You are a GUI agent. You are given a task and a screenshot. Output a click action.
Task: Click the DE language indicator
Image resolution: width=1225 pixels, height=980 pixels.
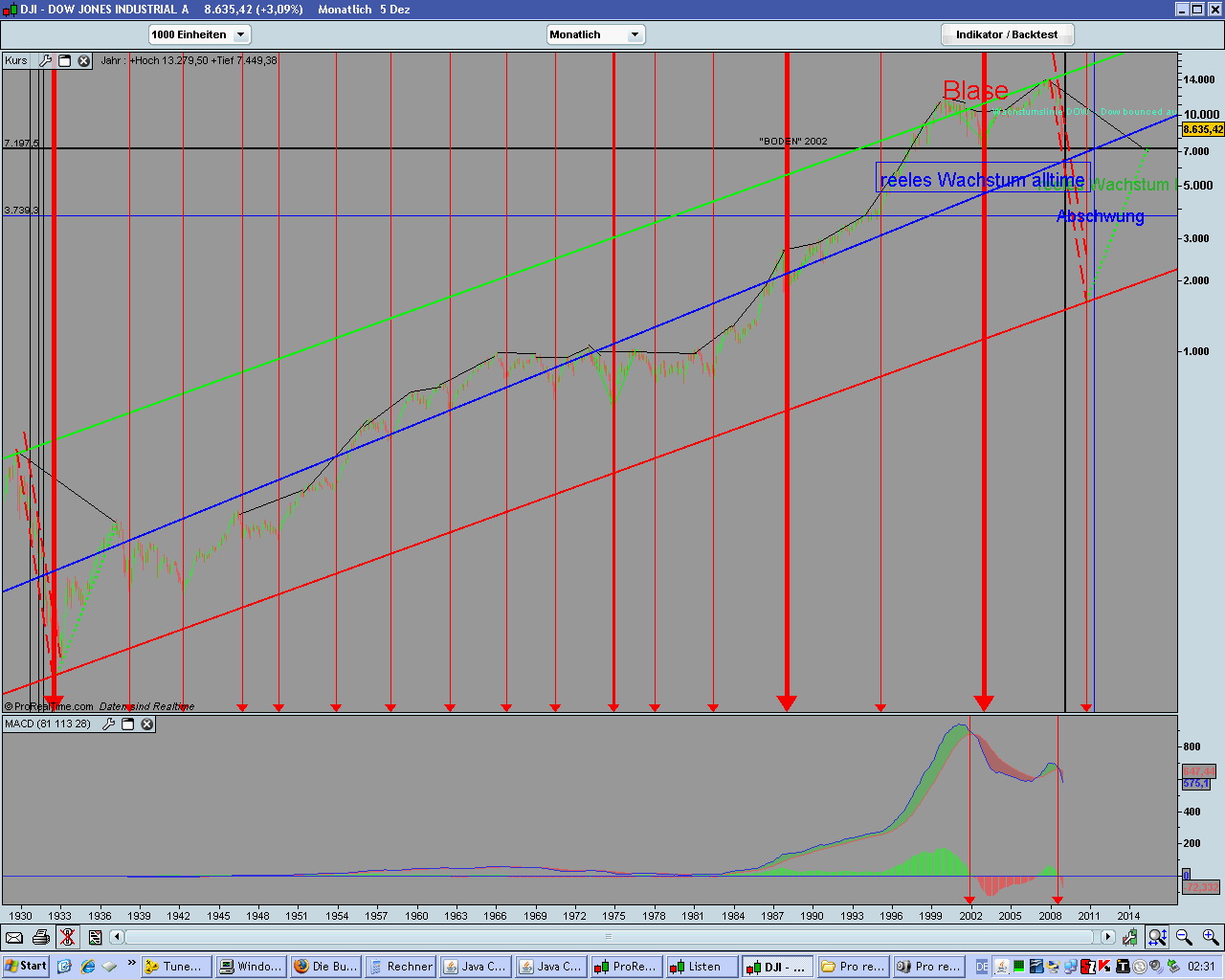(x=982, y=967)
